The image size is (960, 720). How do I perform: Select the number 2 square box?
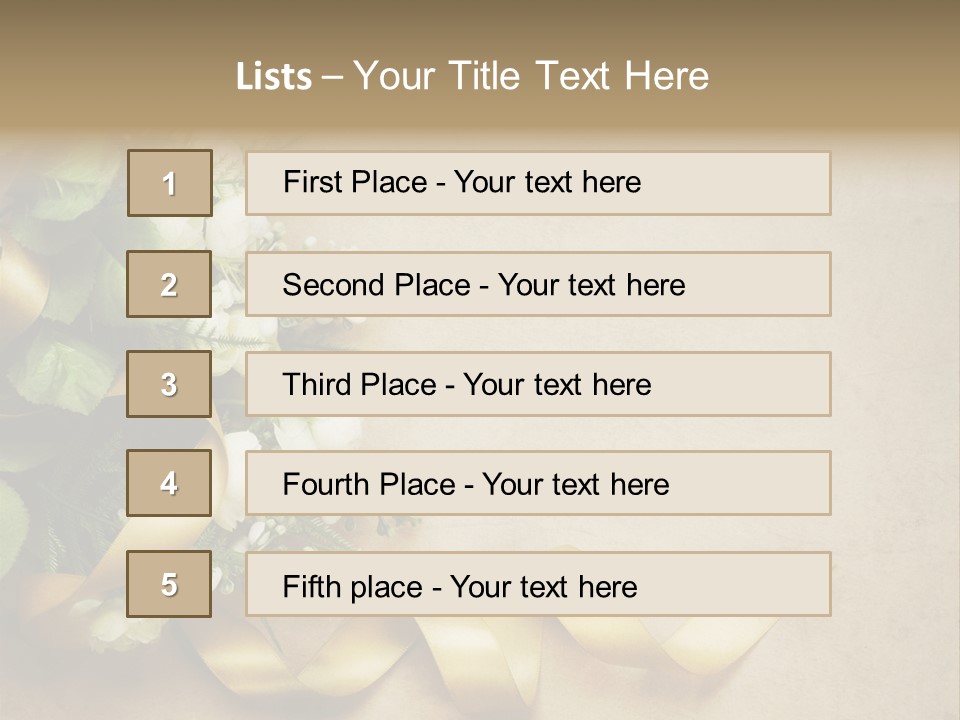pos(169,284)
